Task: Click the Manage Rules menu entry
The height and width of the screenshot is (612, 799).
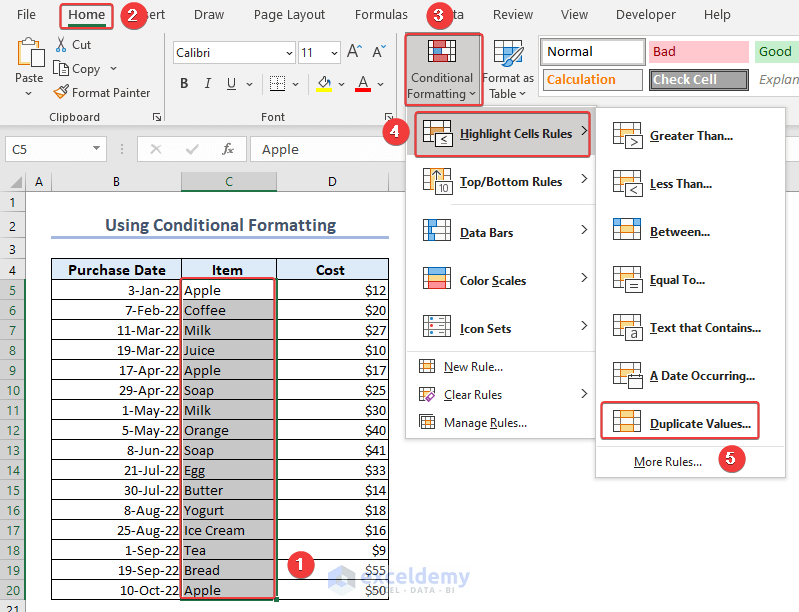Action: tap(486, 422)
